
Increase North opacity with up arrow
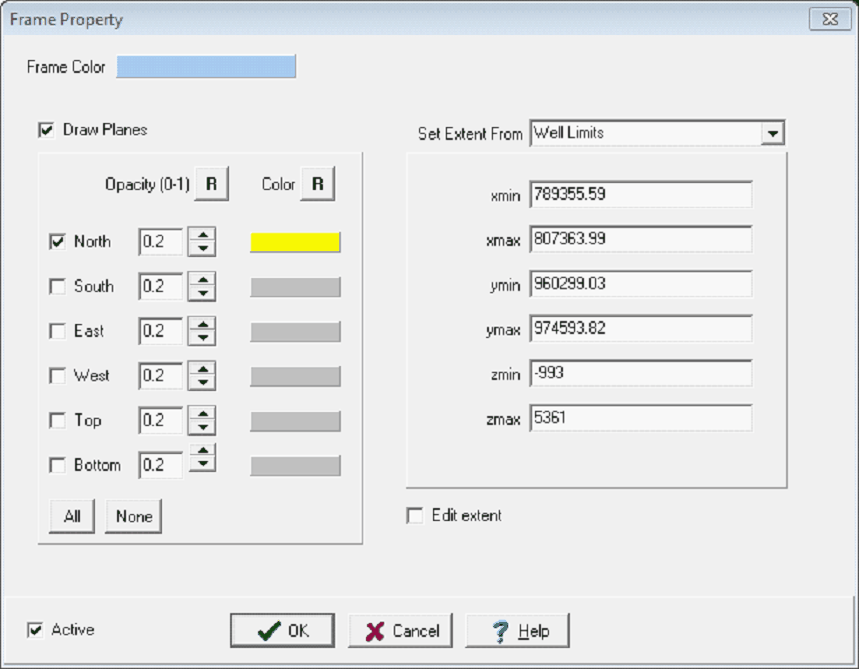(x=202, y=235)
